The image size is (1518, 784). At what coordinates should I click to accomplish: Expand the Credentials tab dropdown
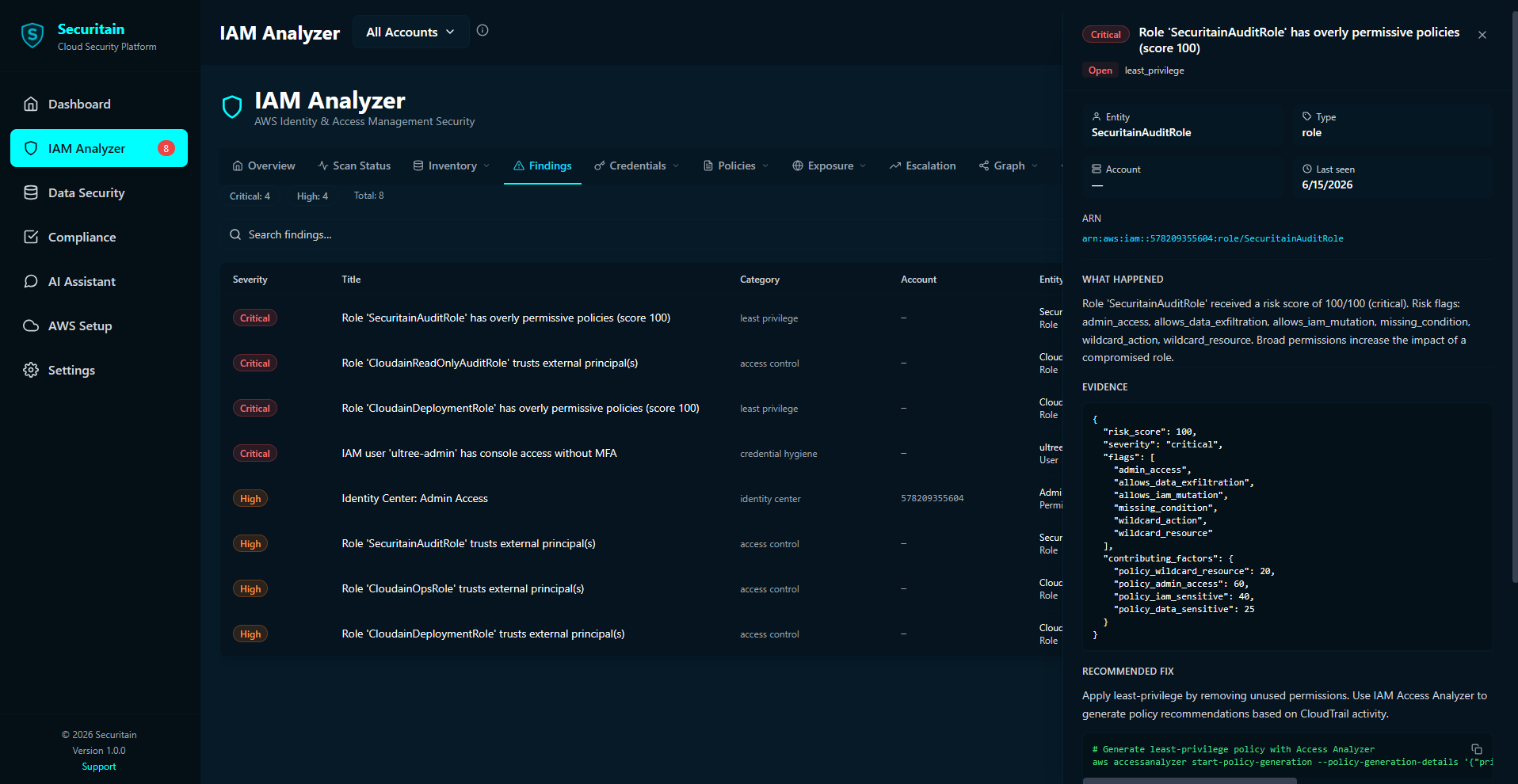[637, 166]
